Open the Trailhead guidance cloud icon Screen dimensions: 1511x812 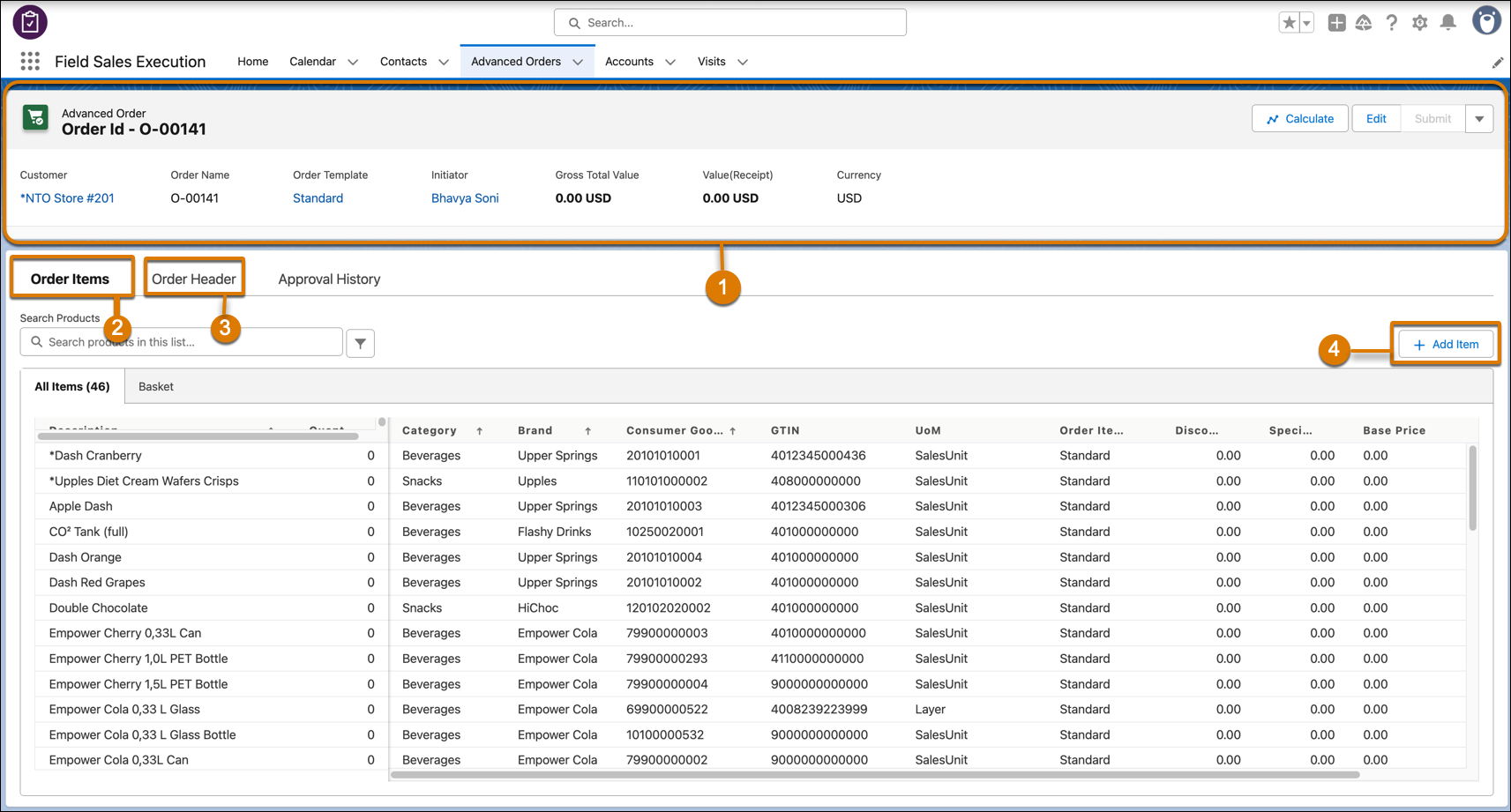pos(1364,23)
